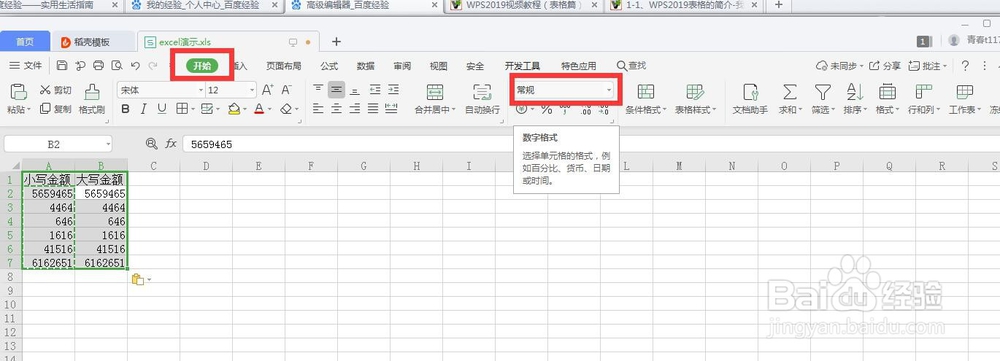Open the Format (格式) dropdown
The width and height of the screenshot is (1000, 361).
point(887,99)
